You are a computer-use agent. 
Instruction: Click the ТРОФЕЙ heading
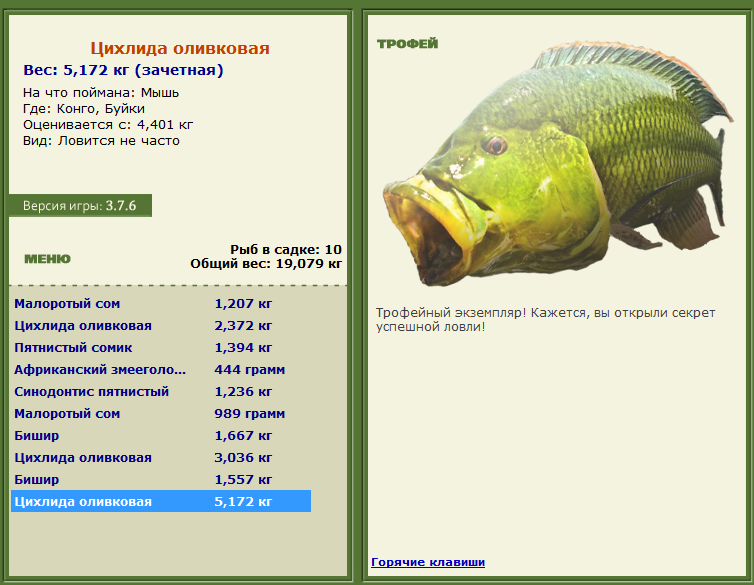point(407,44)
